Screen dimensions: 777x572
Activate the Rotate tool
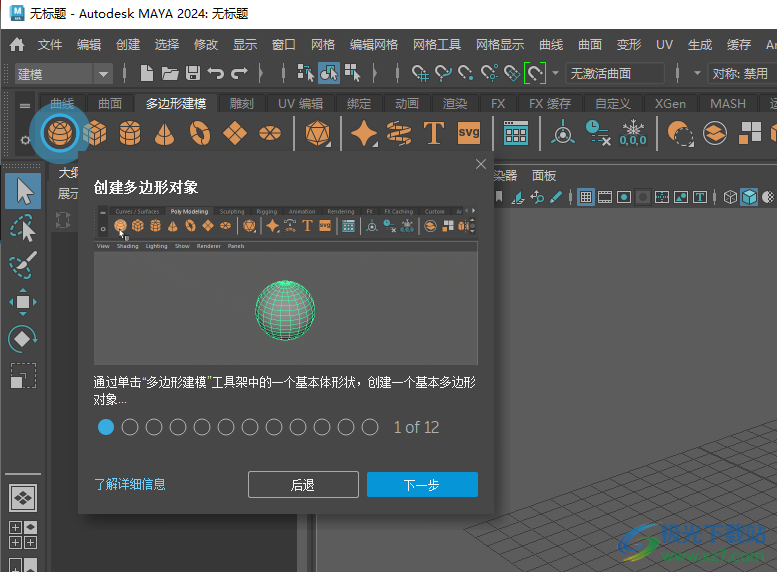tap(23, 339)
